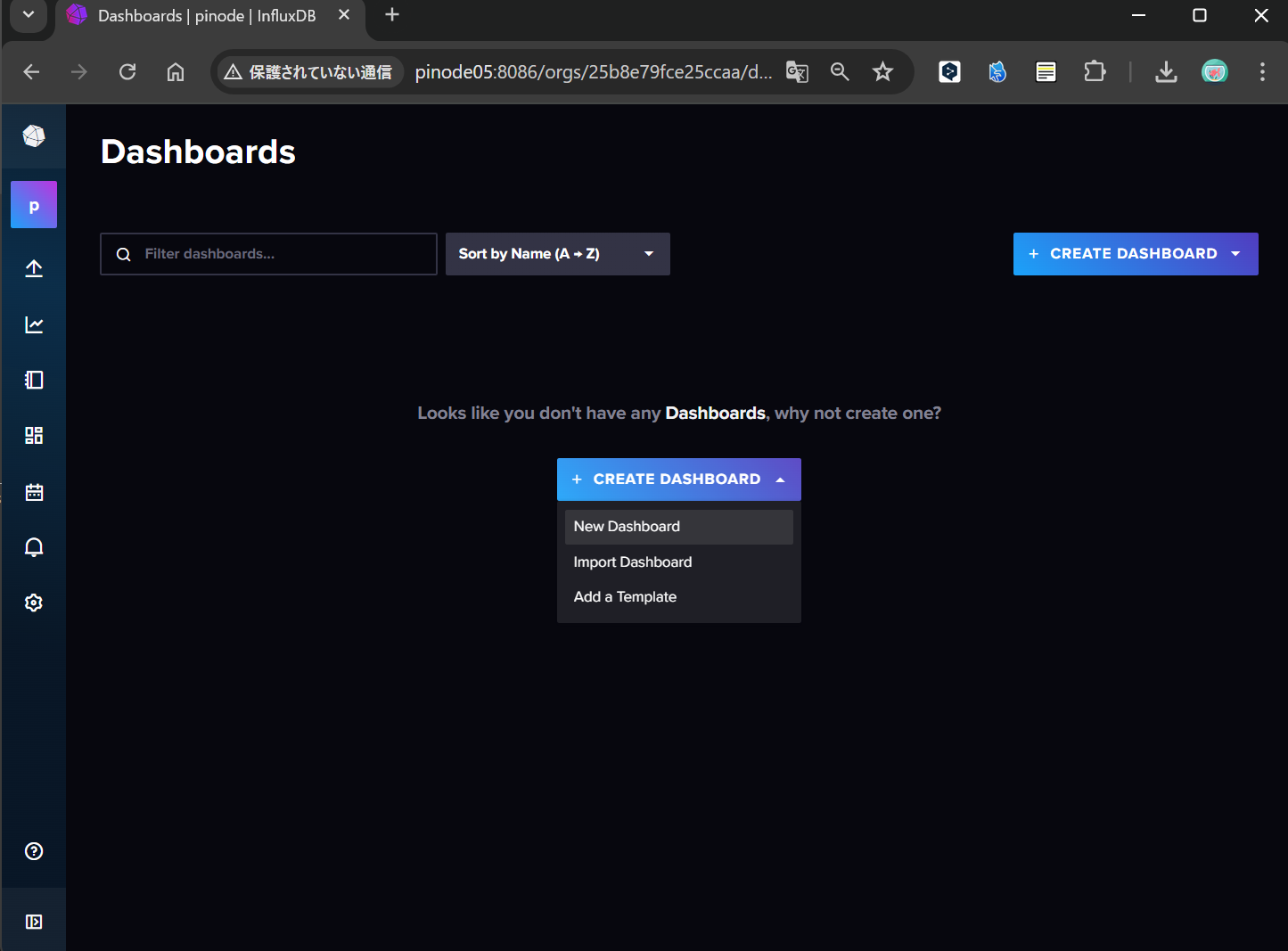This screenshot has width=1288, height=951.
Task: Open Alerts bell icon in sidebar
Action: [34, 547]
